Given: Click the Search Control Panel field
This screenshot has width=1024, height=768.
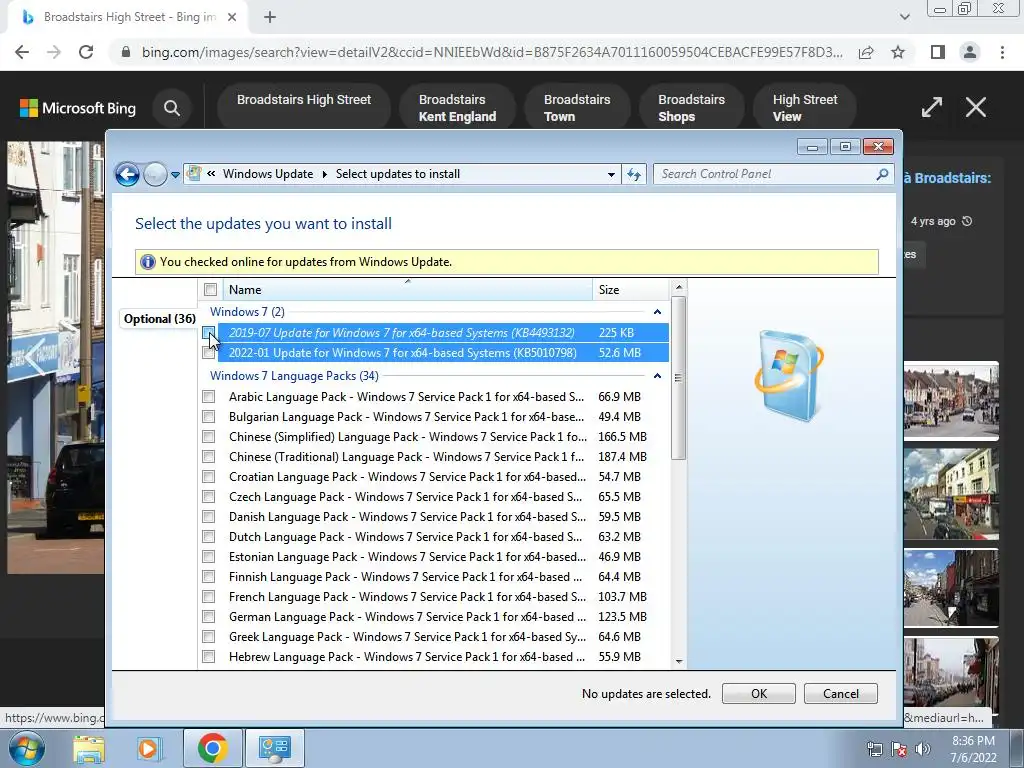Looking at the screenshot, I should coord(773,174).
